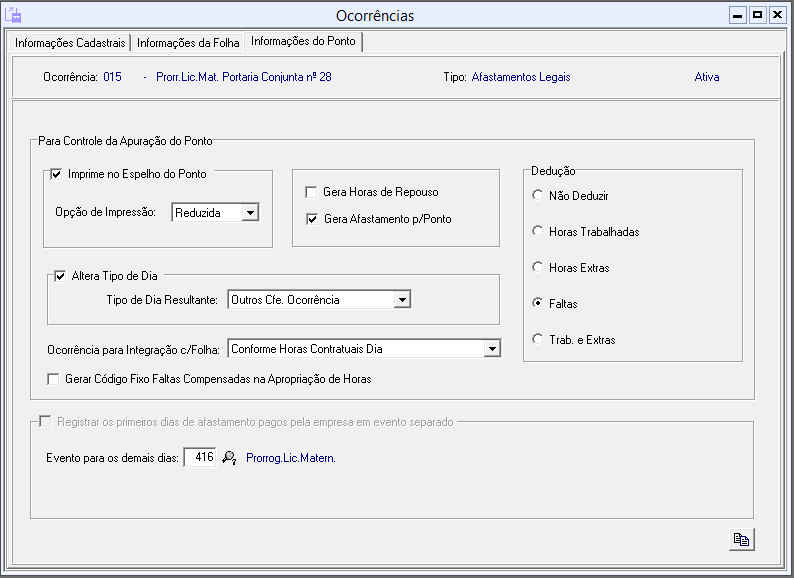Minimize the Ocorrências window
The image size is (794, 578).
click(x=738, y=15)
